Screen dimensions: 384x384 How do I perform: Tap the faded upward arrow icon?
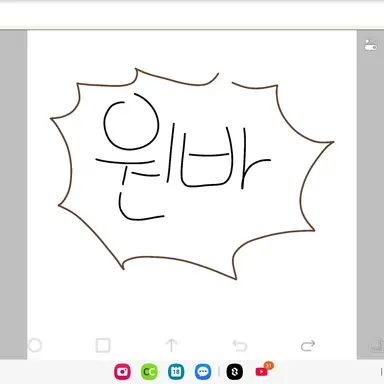pyautogui.click(x=171, y=345)
